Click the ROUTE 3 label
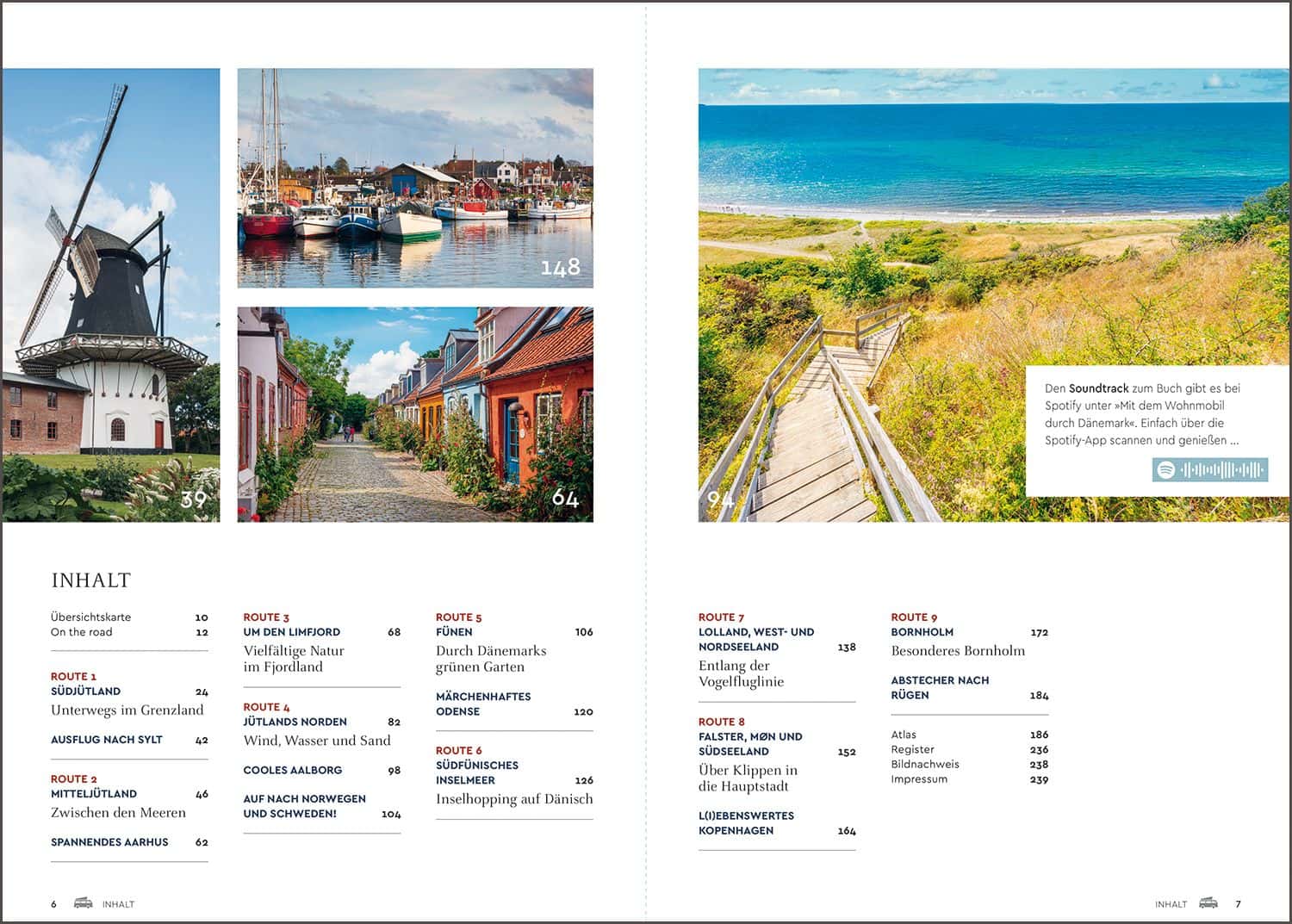Screen dimensions: 1292x924 coord(266,617)
